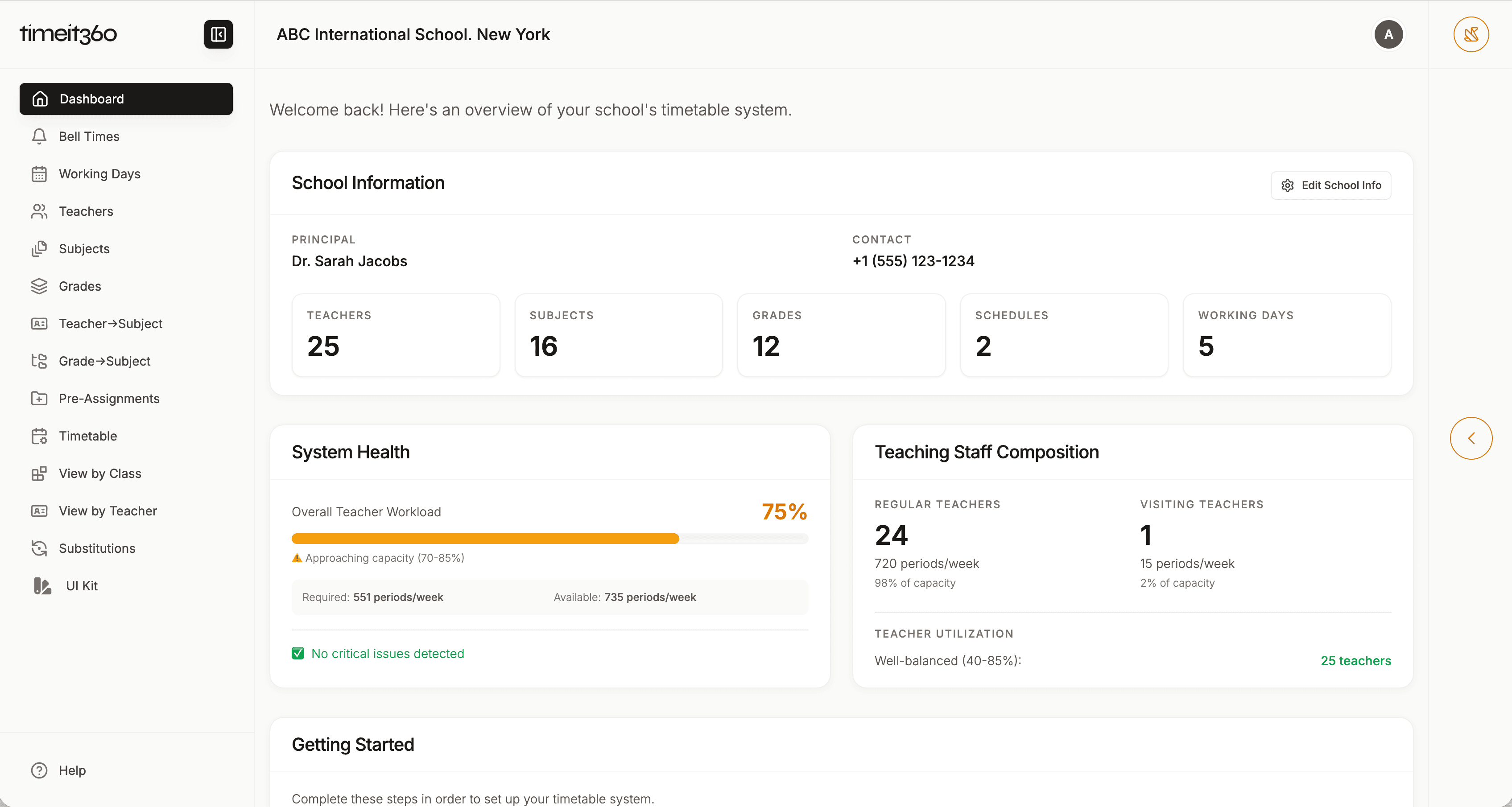Viewport: 1512px width, 807px height.
Task: Expand the right panel using the chevron button
Action: click(x=1471, y=438)
